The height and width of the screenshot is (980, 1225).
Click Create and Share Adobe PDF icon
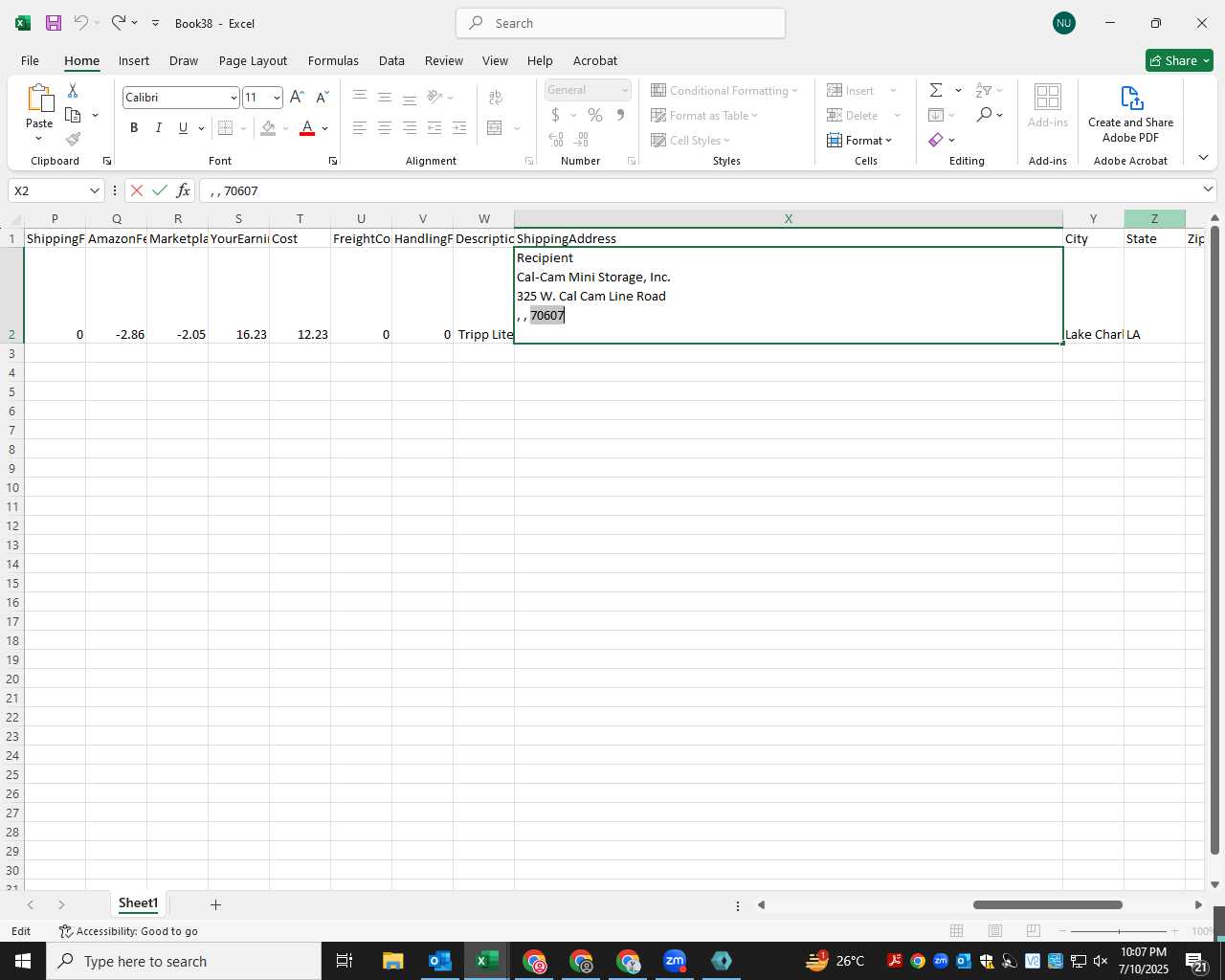point(1131,98)
